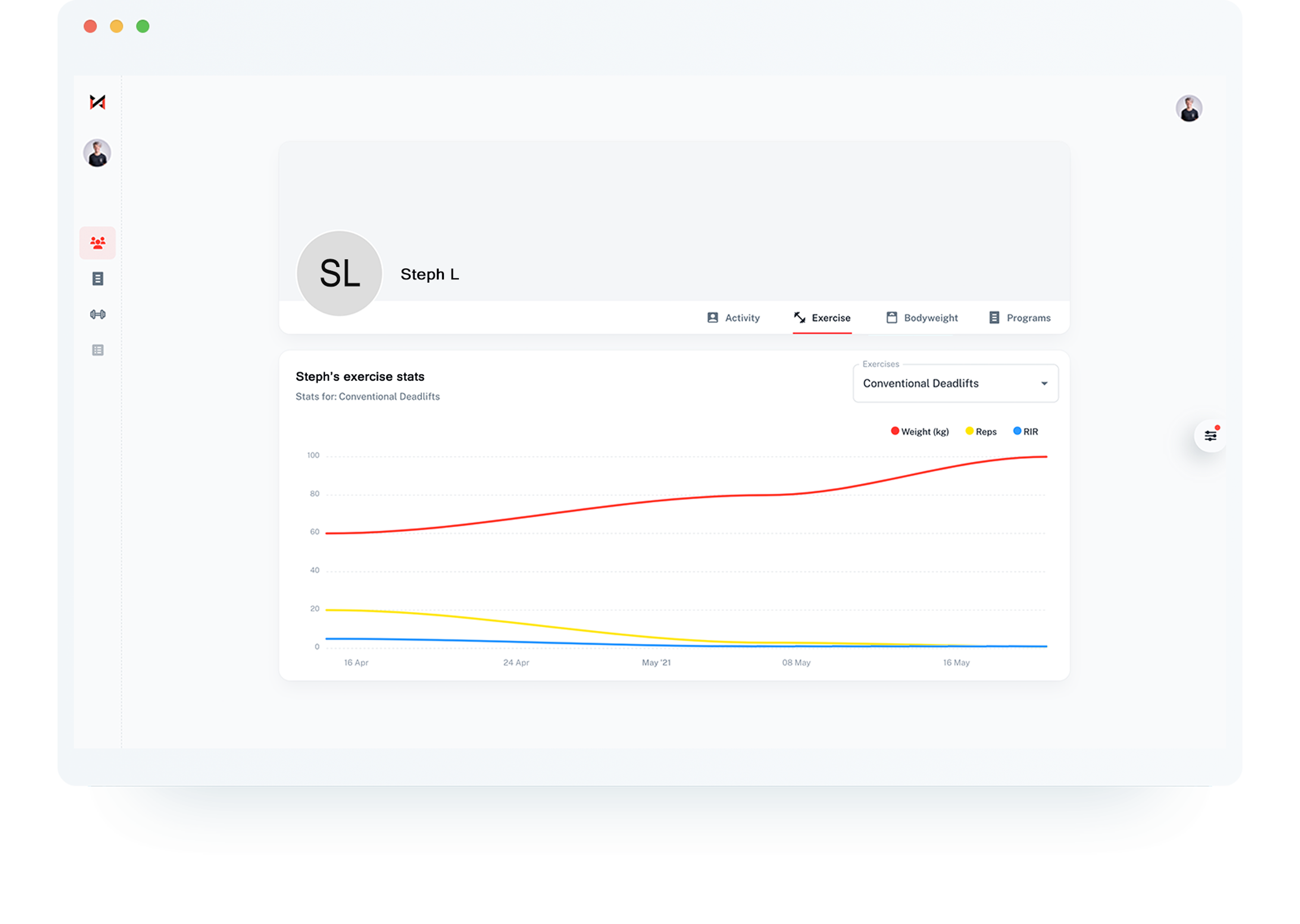
Task: Select the Exercise tab
Action: 822,318
